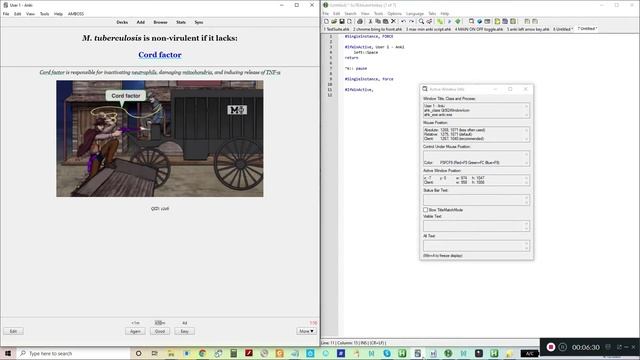Viewport: 640px width, 360px height.
Task: Open Anki View menu
Action: [31, 14]
